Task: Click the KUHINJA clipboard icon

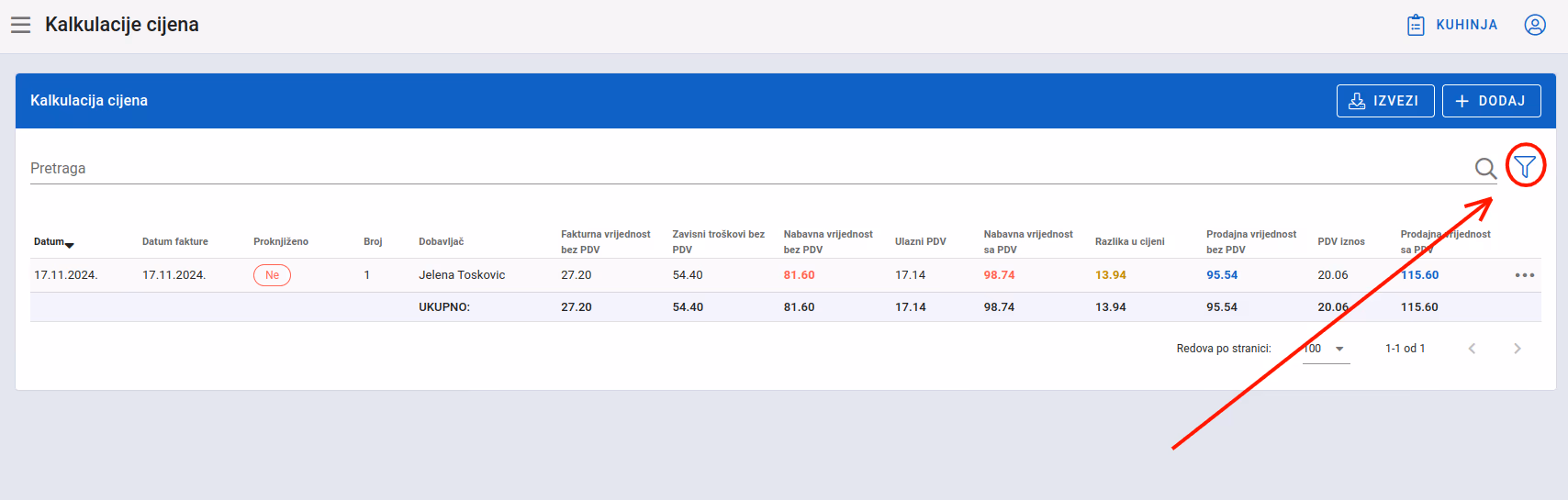Action: pyautogui.click(x=1416, y=25)
